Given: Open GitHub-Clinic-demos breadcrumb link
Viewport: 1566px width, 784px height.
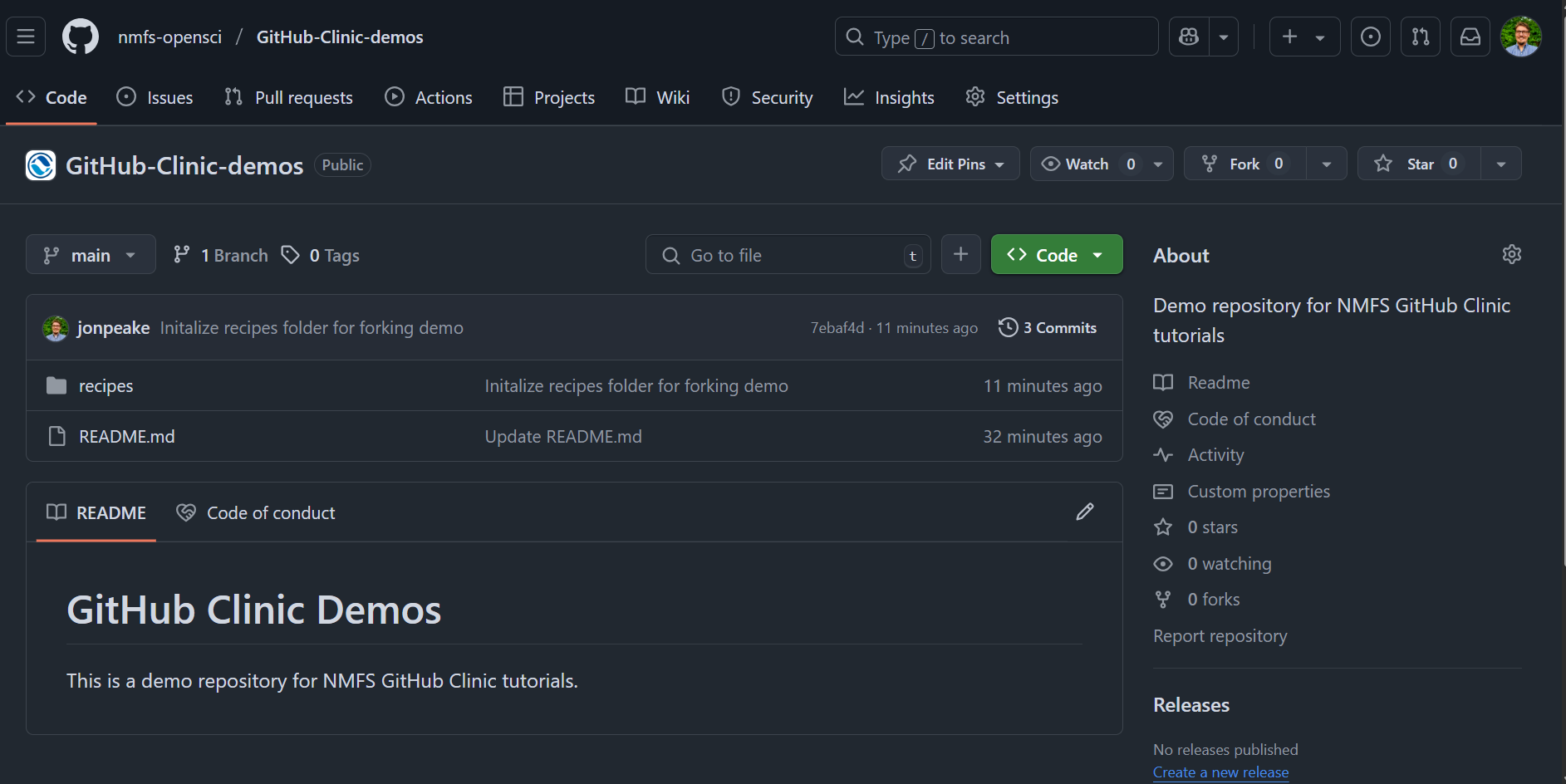Looking at the screenshot, I should pyautogui.click(x=340, y=37).
